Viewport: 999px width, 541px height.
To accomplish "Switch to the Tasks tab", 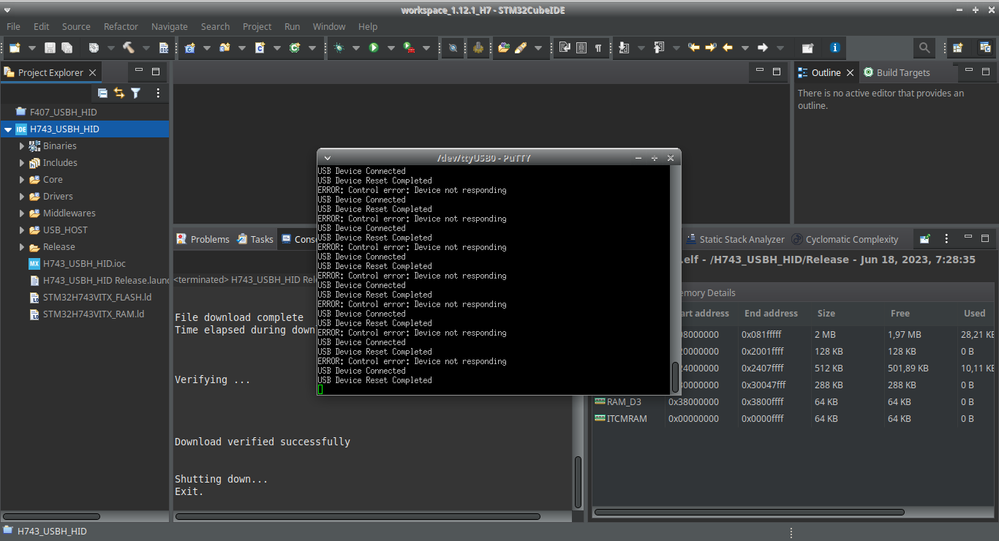I will click(255, 239).
